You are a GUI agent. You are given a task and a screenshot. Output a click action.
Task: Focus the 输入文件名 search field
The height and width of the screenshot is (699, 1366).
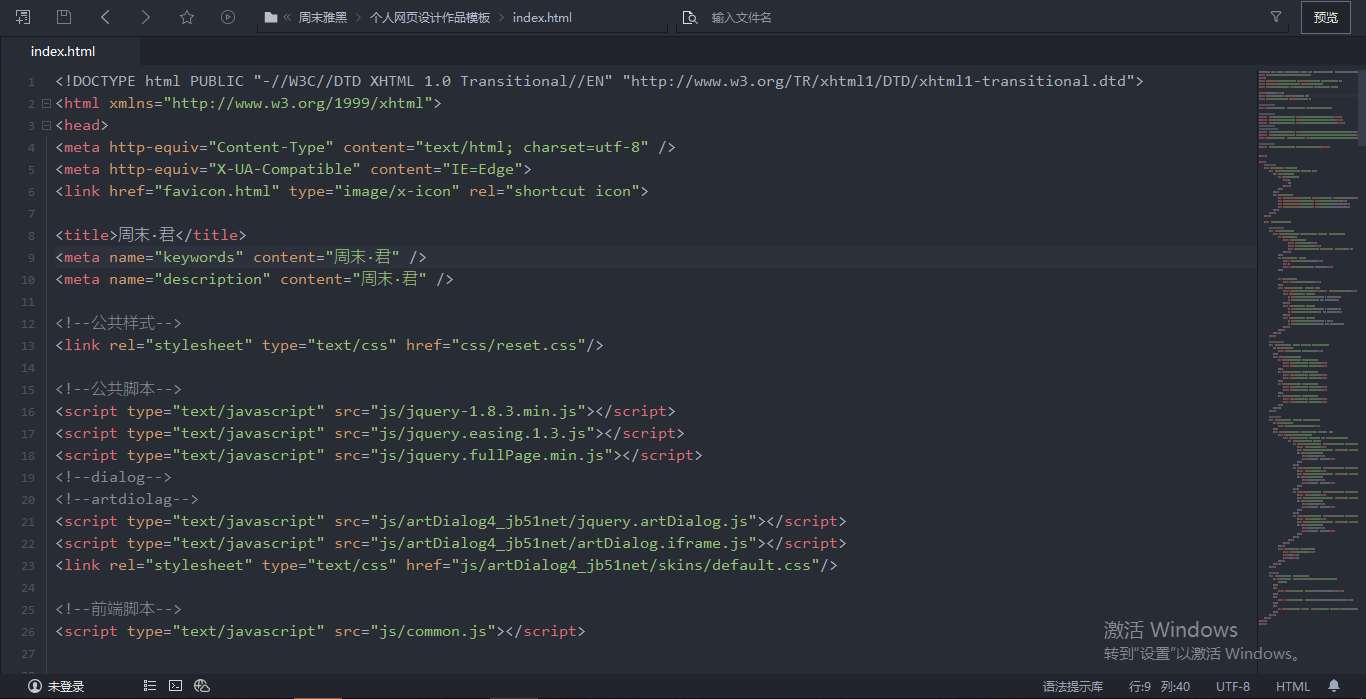click(x=980, y=17)
